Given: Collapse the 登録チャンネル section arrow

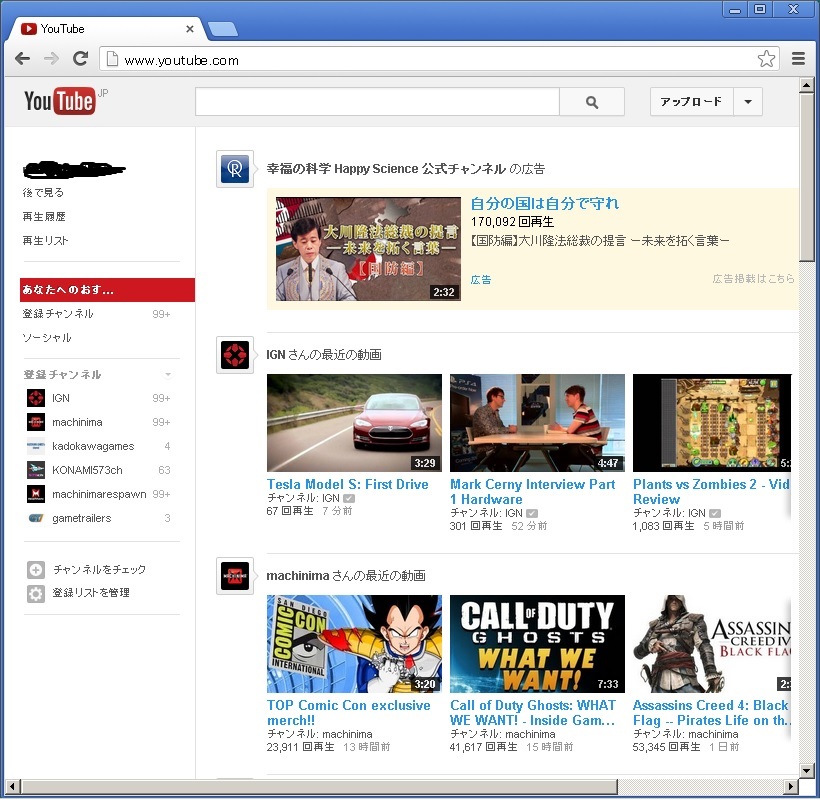Looking at the screenshot, I should click(x=168, y=374).
